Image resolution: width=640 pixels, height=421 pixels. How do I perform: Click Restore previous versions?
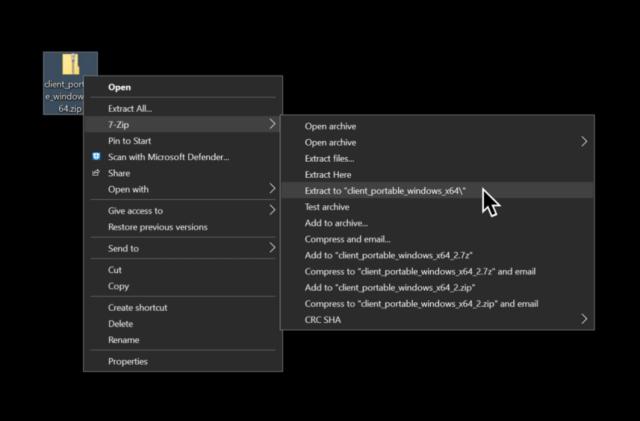coord(158,227)
